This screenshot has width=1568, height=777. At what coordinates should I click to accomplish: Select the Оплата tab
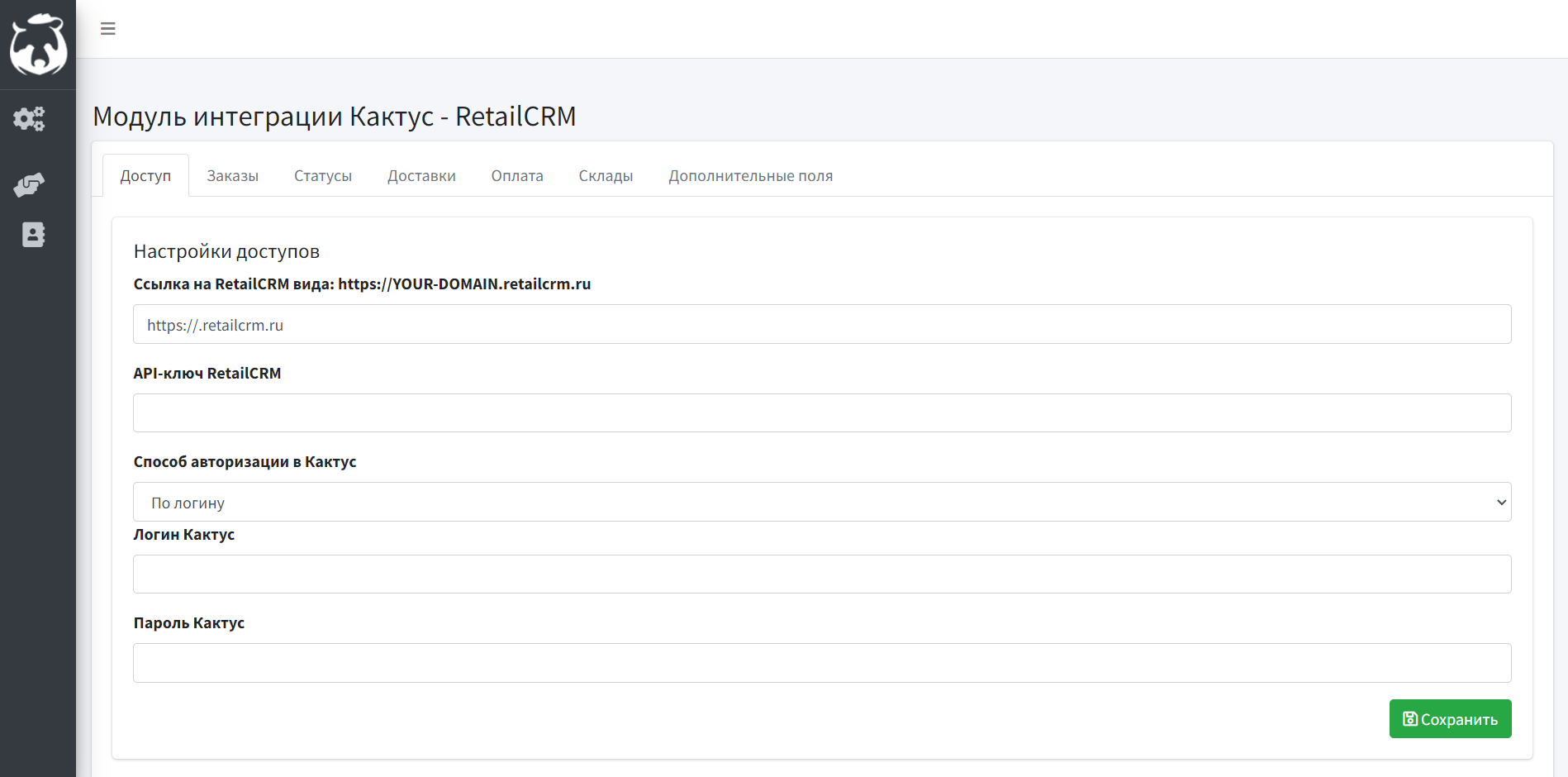tap(517, 175)
